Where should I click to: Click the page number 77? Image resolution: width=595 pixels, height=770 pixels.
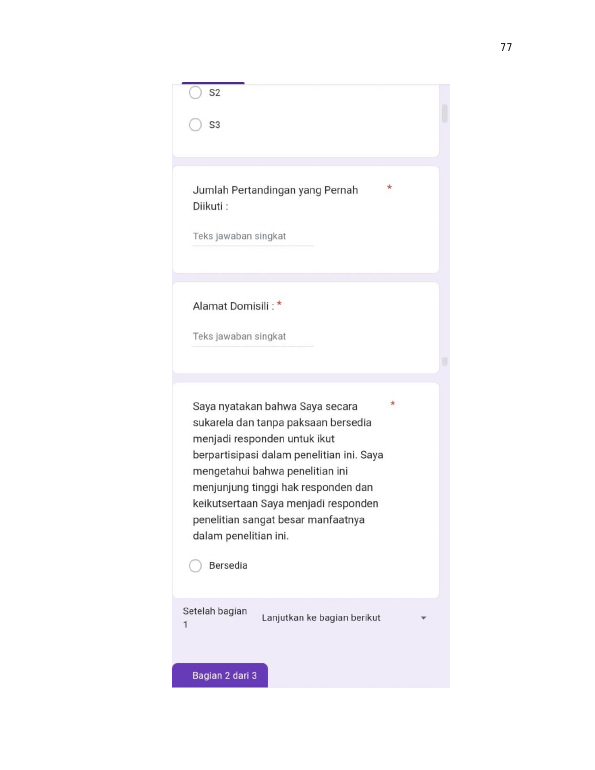click(506, 47)
